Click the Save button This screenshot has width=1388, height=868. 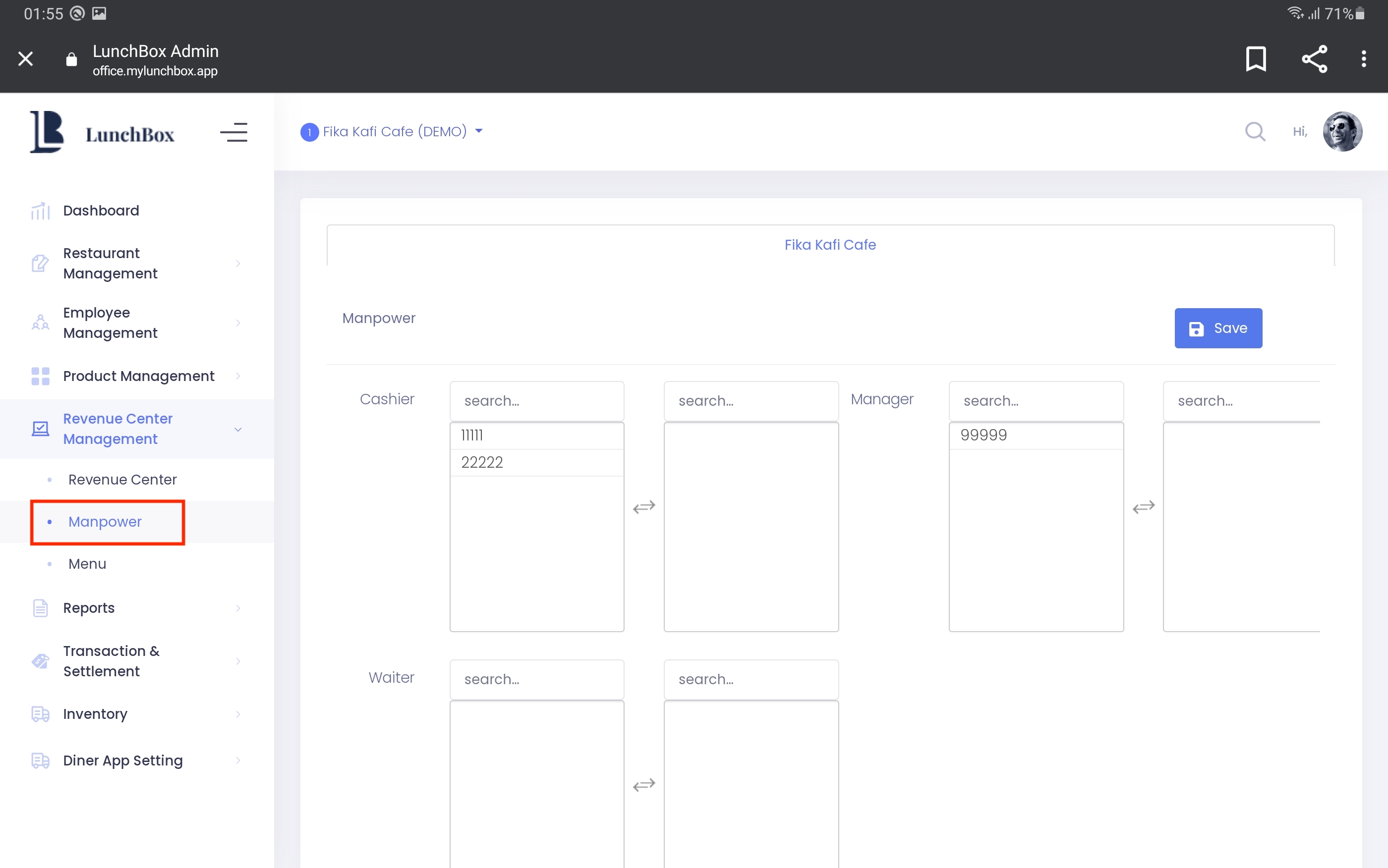pyautogui.click(x=1217, y=328)
